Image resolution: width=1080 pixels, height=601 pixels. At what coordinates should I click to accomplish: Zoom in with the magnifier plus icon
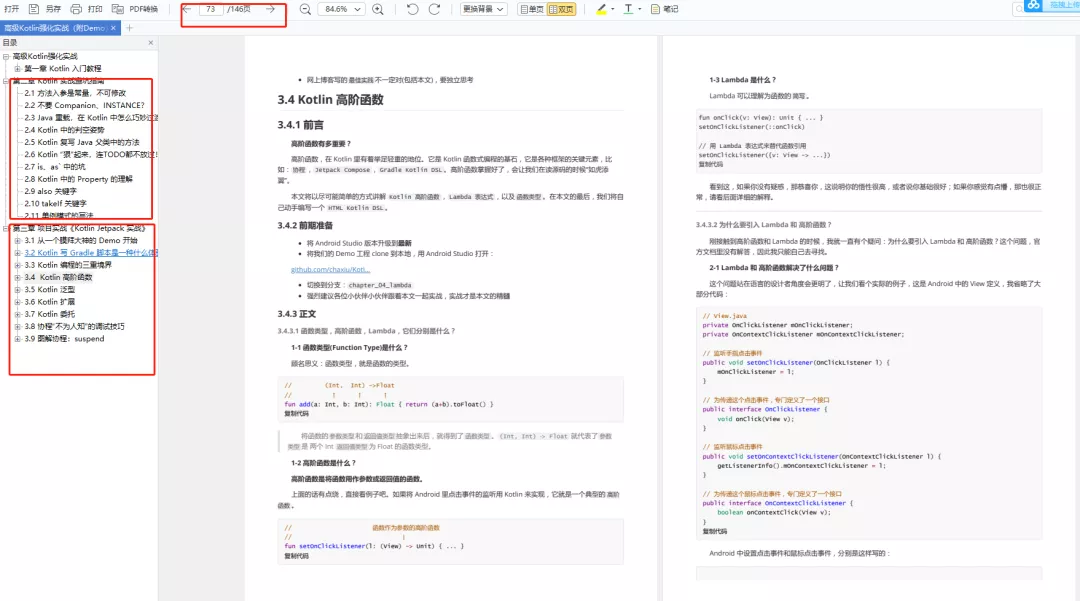[377, 8]
